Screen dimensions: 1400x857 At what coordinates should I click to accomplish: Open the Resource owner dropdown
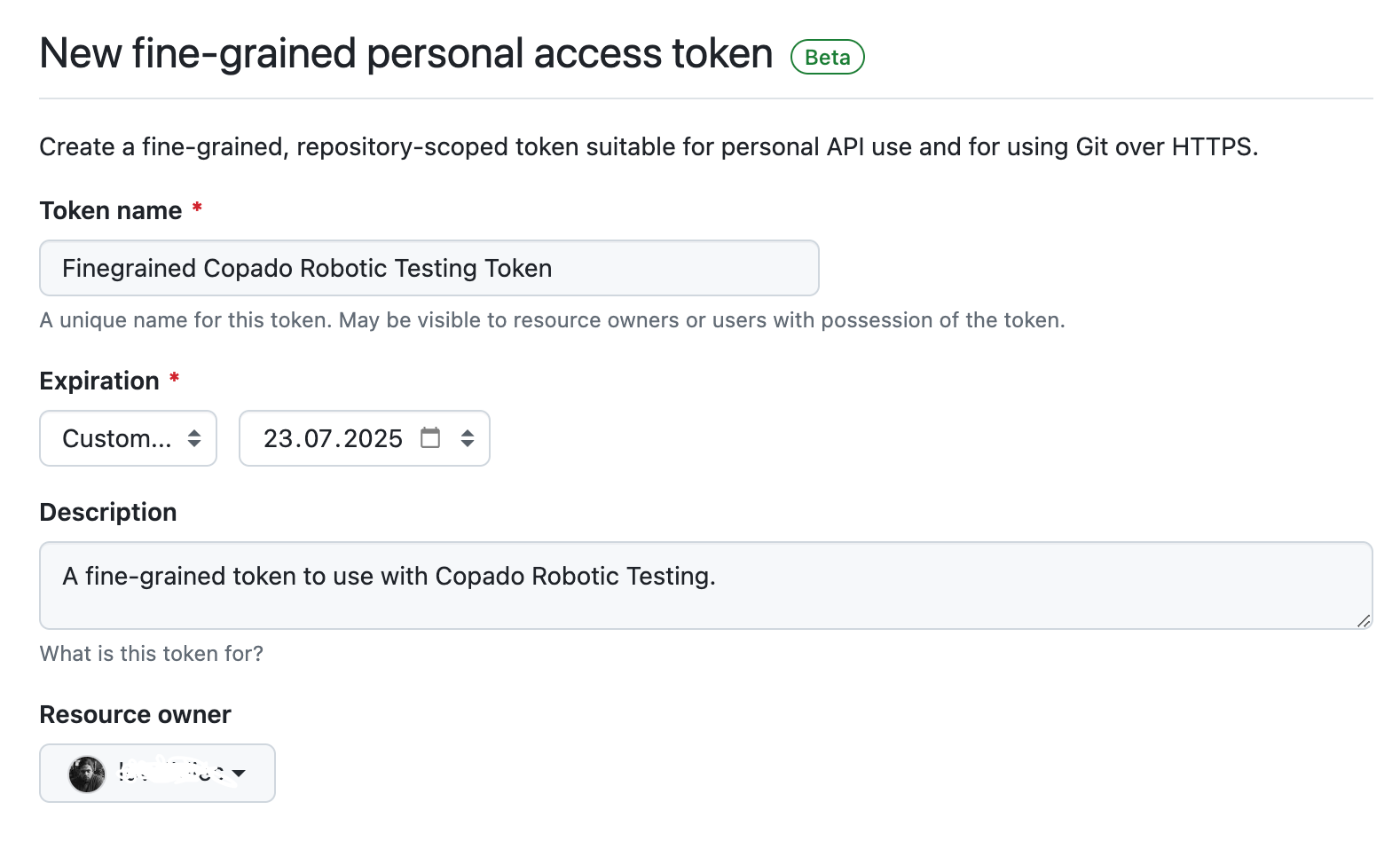point(158,774)
